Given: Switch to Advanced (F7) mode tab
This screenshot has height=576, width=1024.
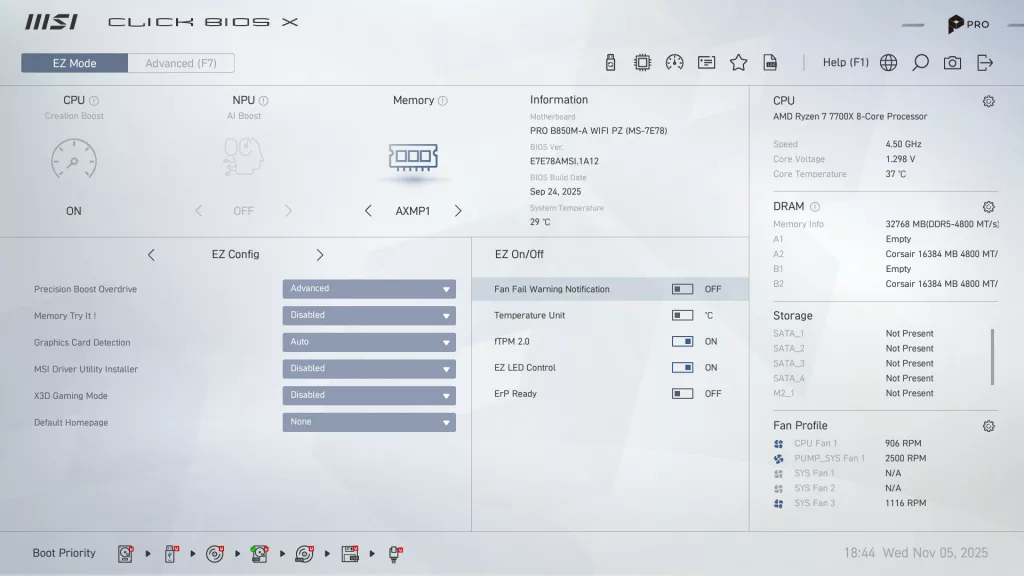Looking at the screenshot, I should point(181,62).
